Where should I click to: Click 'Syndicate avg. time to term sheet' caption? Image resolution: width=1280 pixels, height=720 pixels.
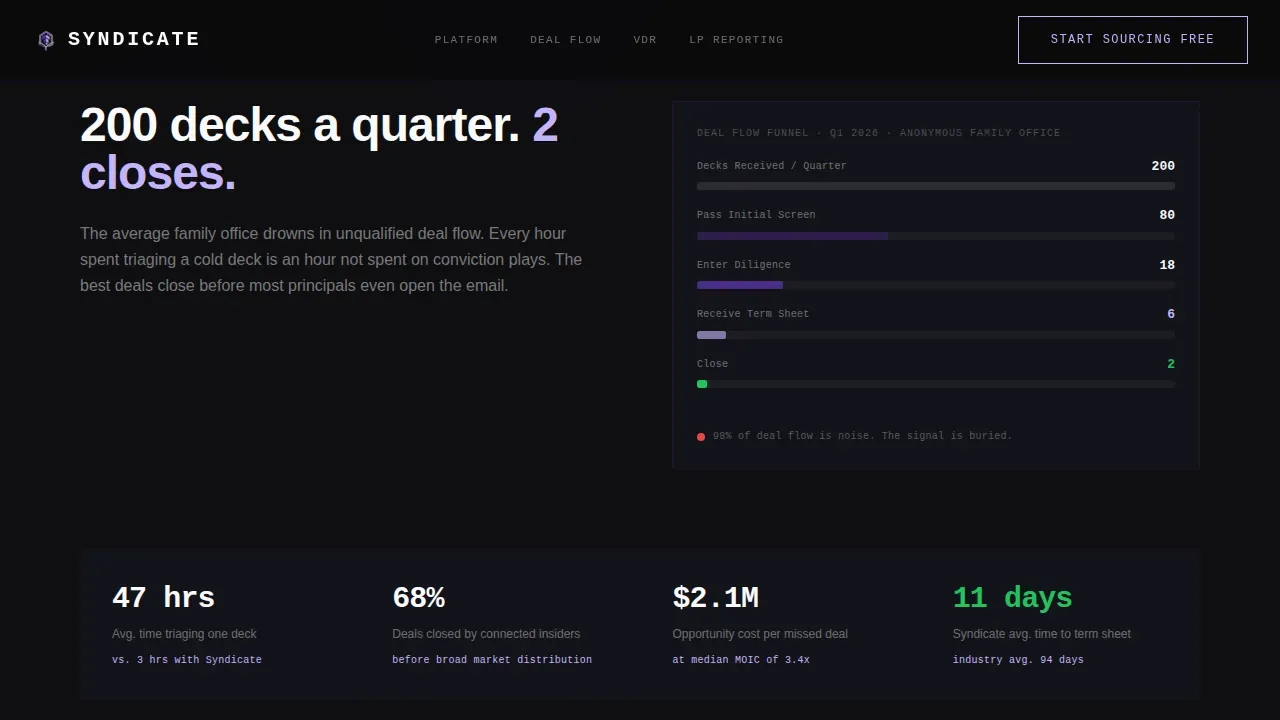1042,634
